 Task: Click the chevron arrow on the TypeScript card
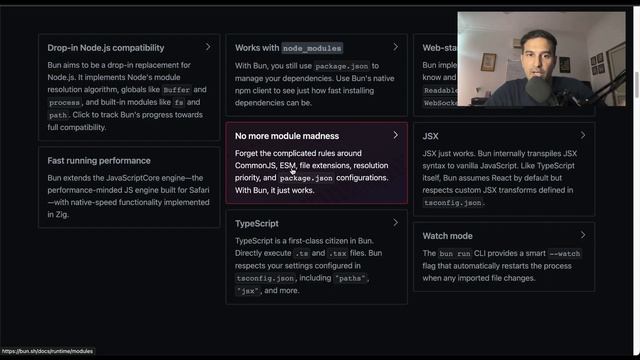[396, 222]
